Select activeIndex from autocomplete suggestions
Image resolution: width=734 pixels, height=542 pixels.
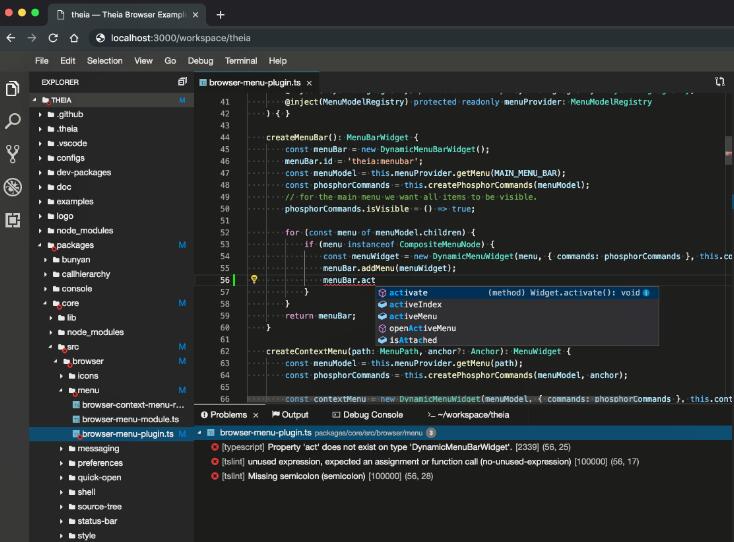point(415,304)
